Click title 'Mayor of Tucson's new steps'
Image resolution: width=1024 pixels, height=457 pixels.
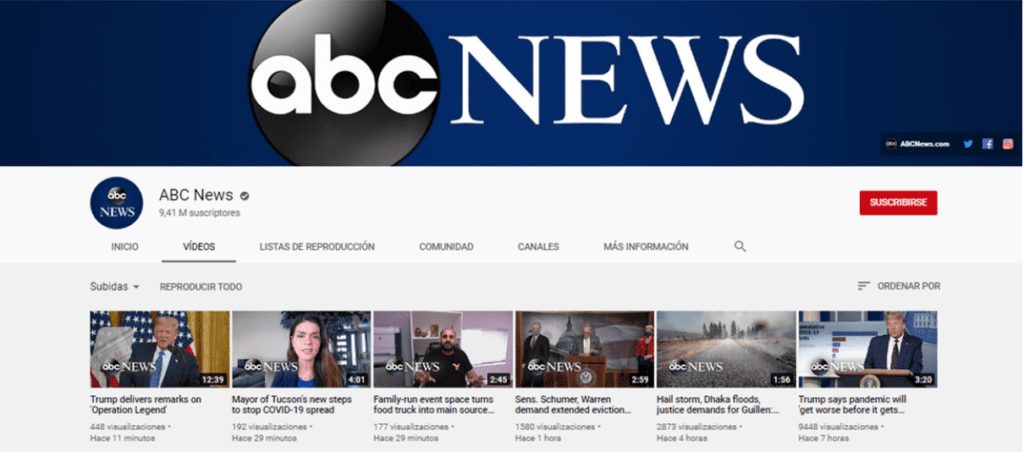291,405
